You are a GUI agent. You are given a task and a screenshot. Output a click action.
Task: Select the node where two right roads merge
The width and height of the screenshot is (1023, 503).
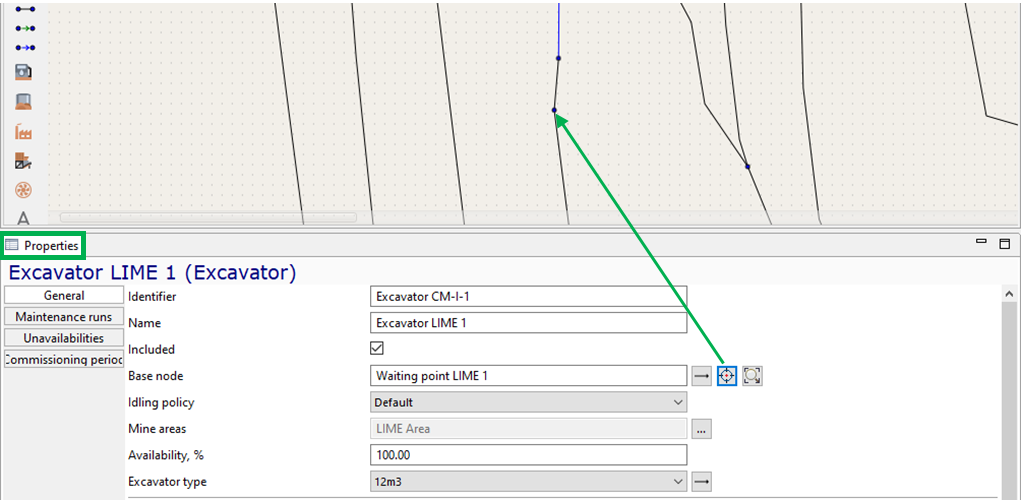click(748, 166)
